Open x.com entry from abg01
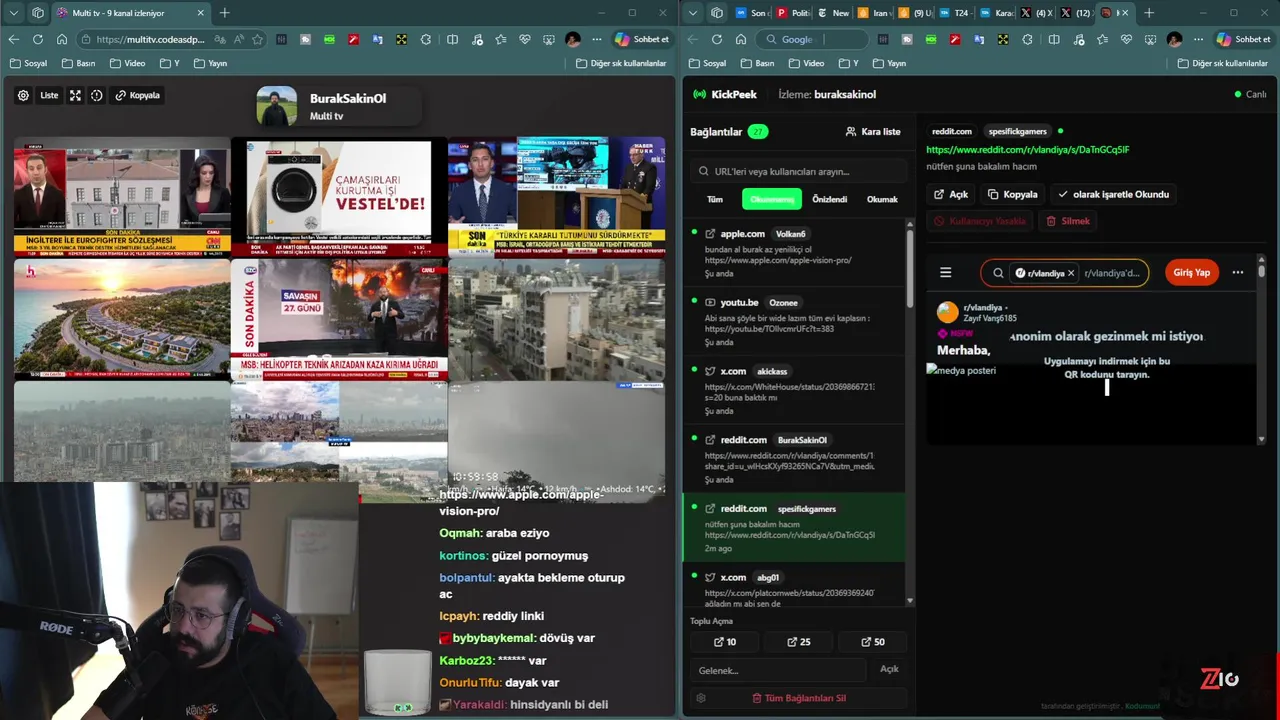 click(x=794, y=584)
